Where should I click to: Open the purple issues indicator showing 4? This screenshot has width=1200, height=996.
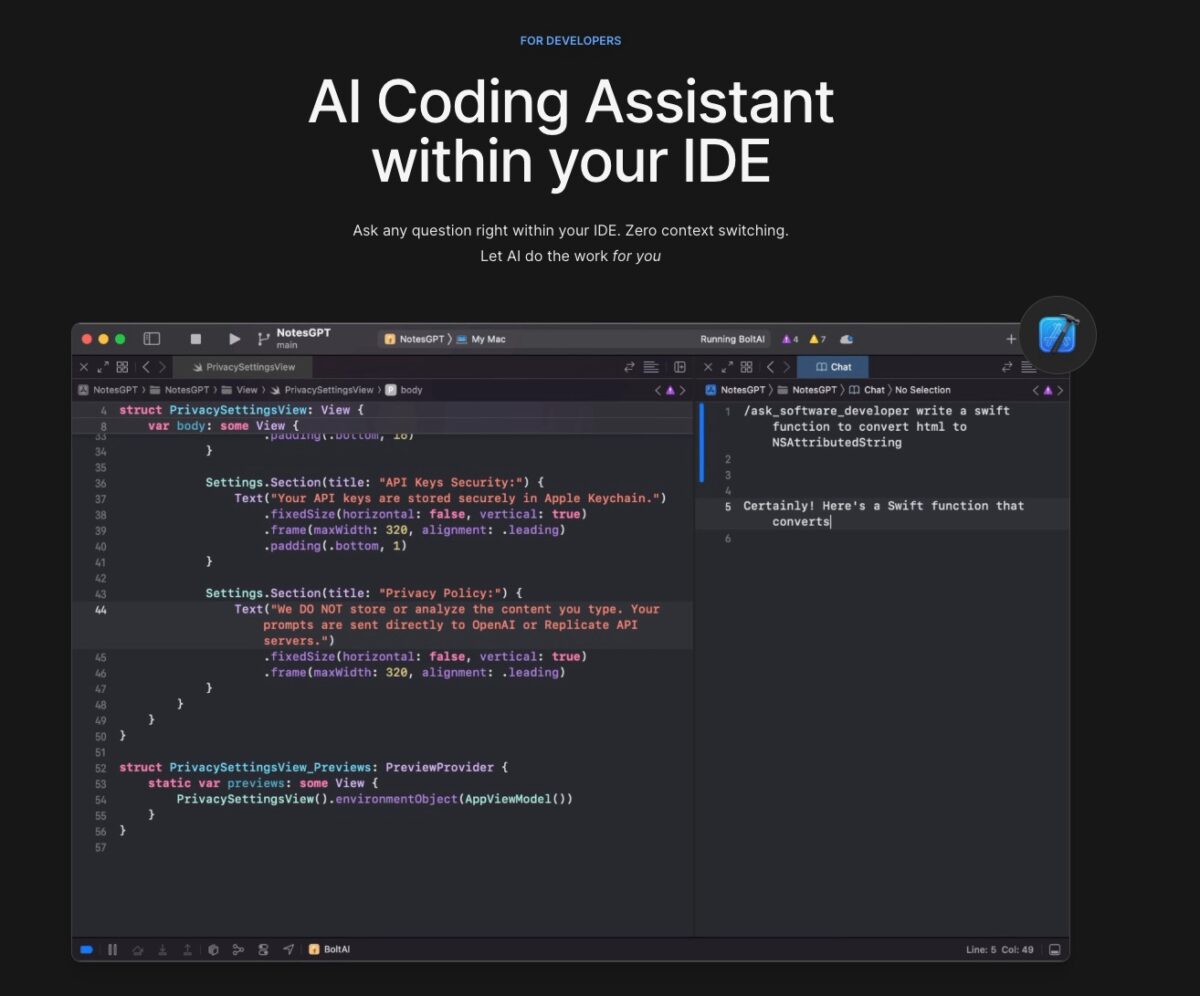pos(789,340)
